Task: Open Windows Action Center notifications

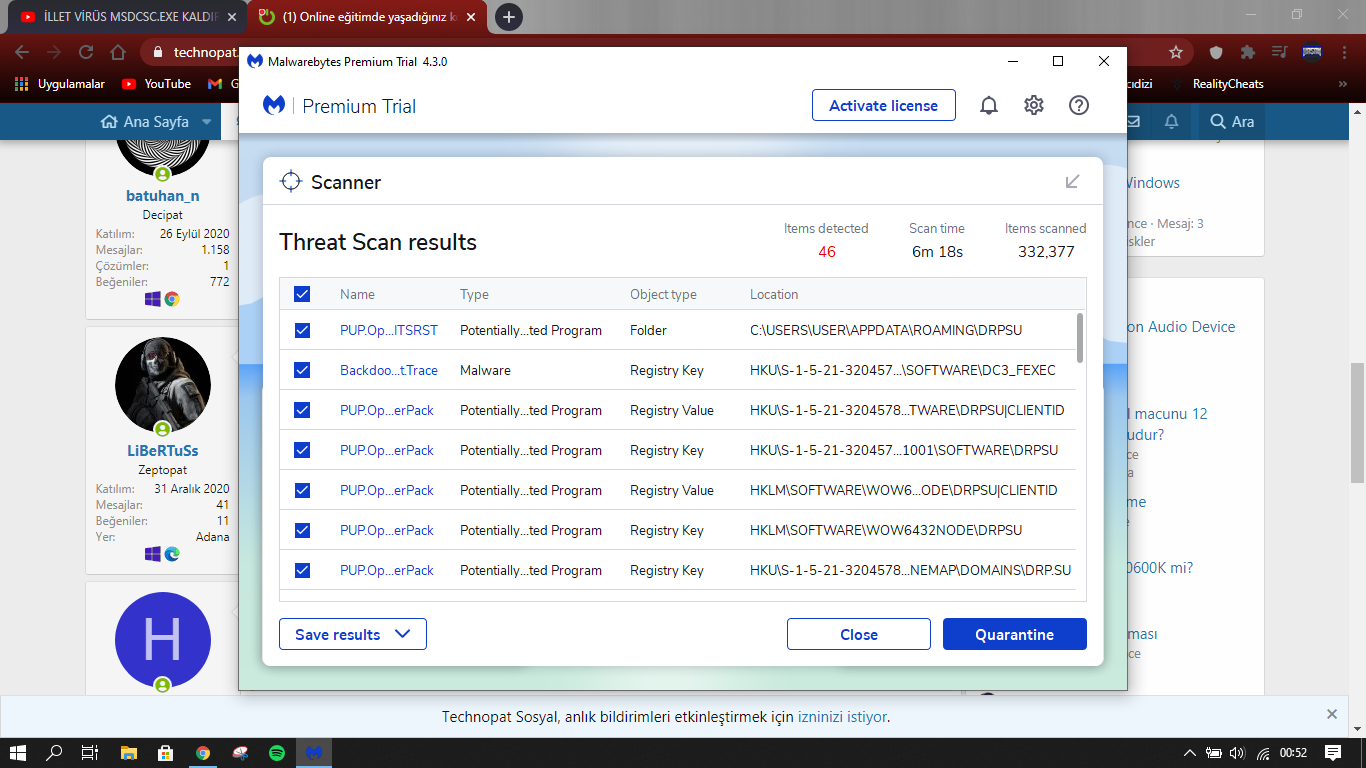Action: tap(1333, 753)
